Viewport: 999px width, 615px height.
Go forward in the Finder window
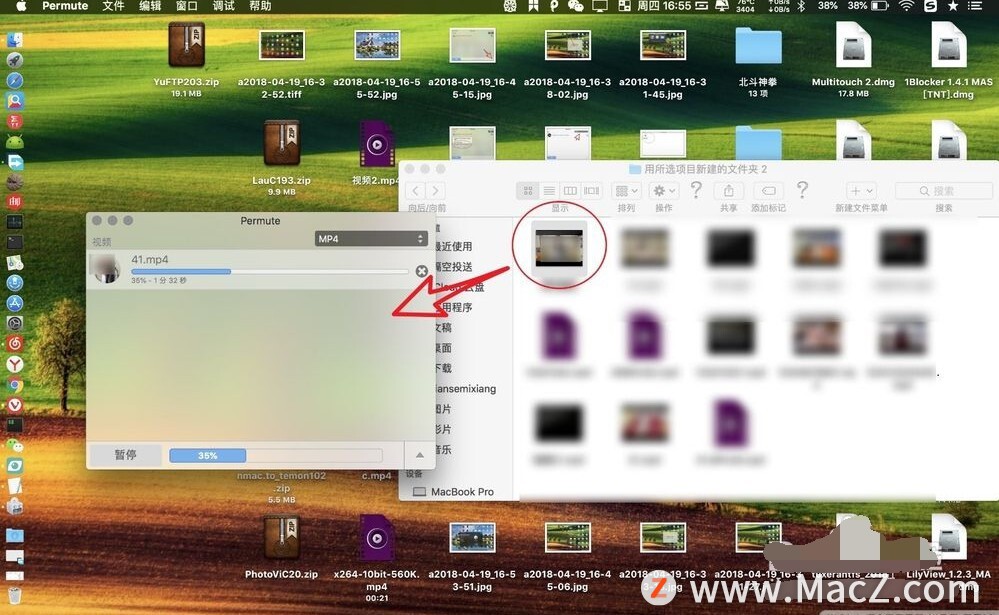click(436, 191)
